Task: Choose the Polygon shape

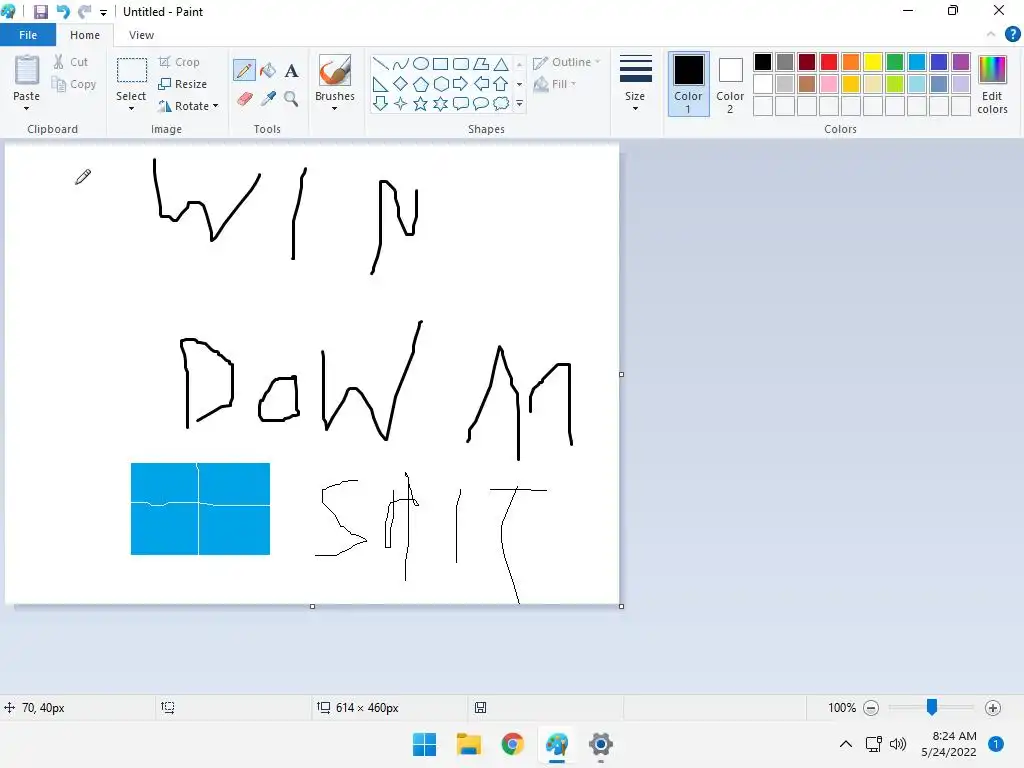Action: [481, 64]
